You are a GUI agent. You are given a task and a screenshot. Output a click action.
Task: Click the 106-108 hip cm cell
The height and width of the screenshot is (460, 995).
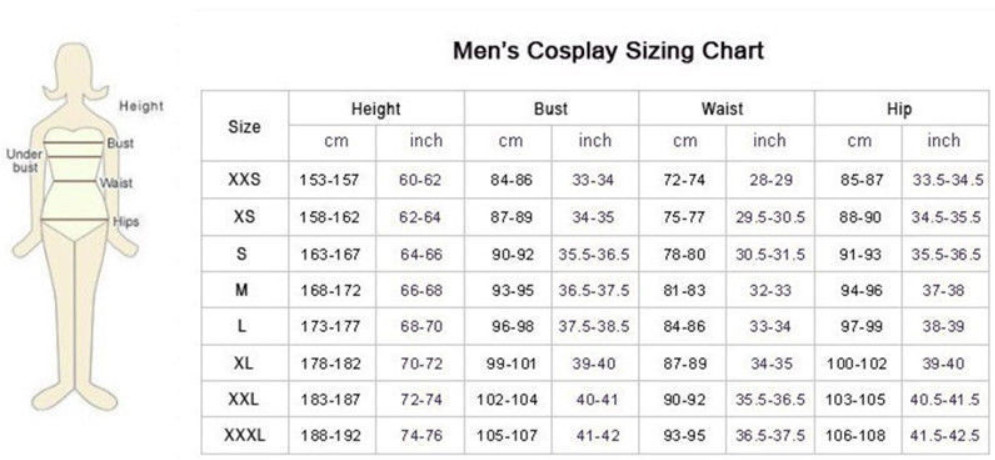pyautogui.click(x=857, y=435)
